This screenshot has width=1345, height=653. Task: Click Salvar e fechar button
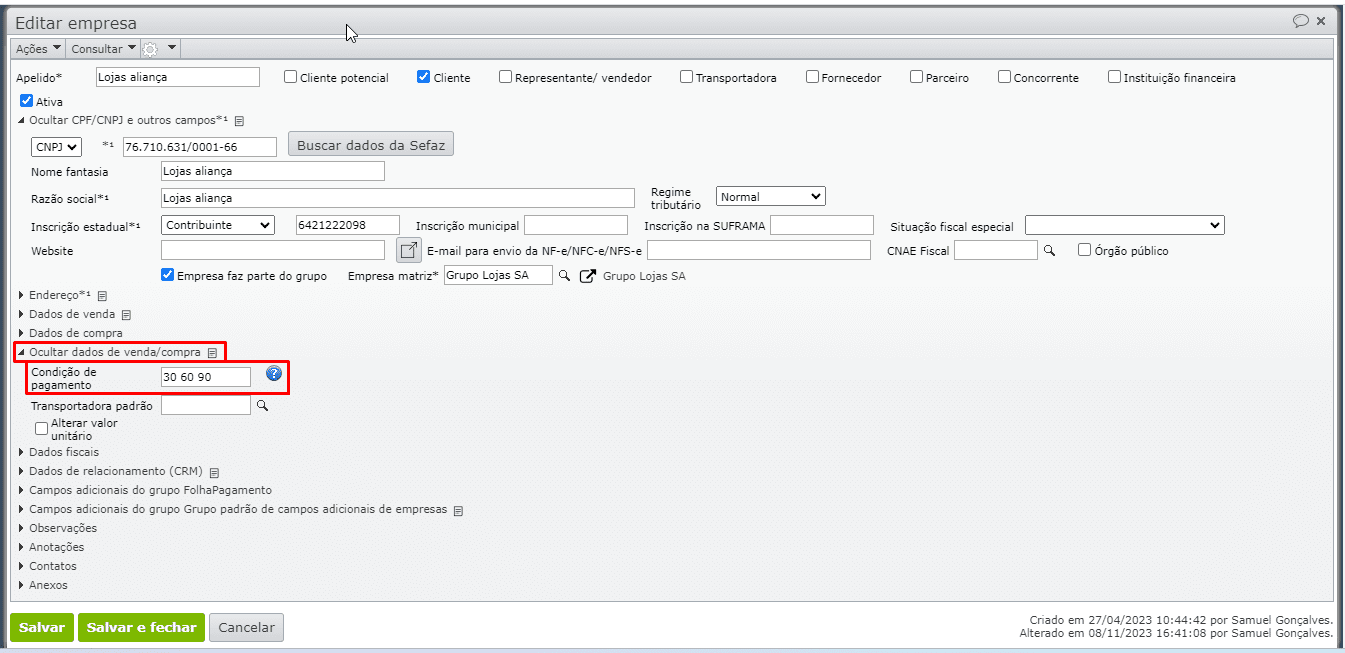coord(141,627)
